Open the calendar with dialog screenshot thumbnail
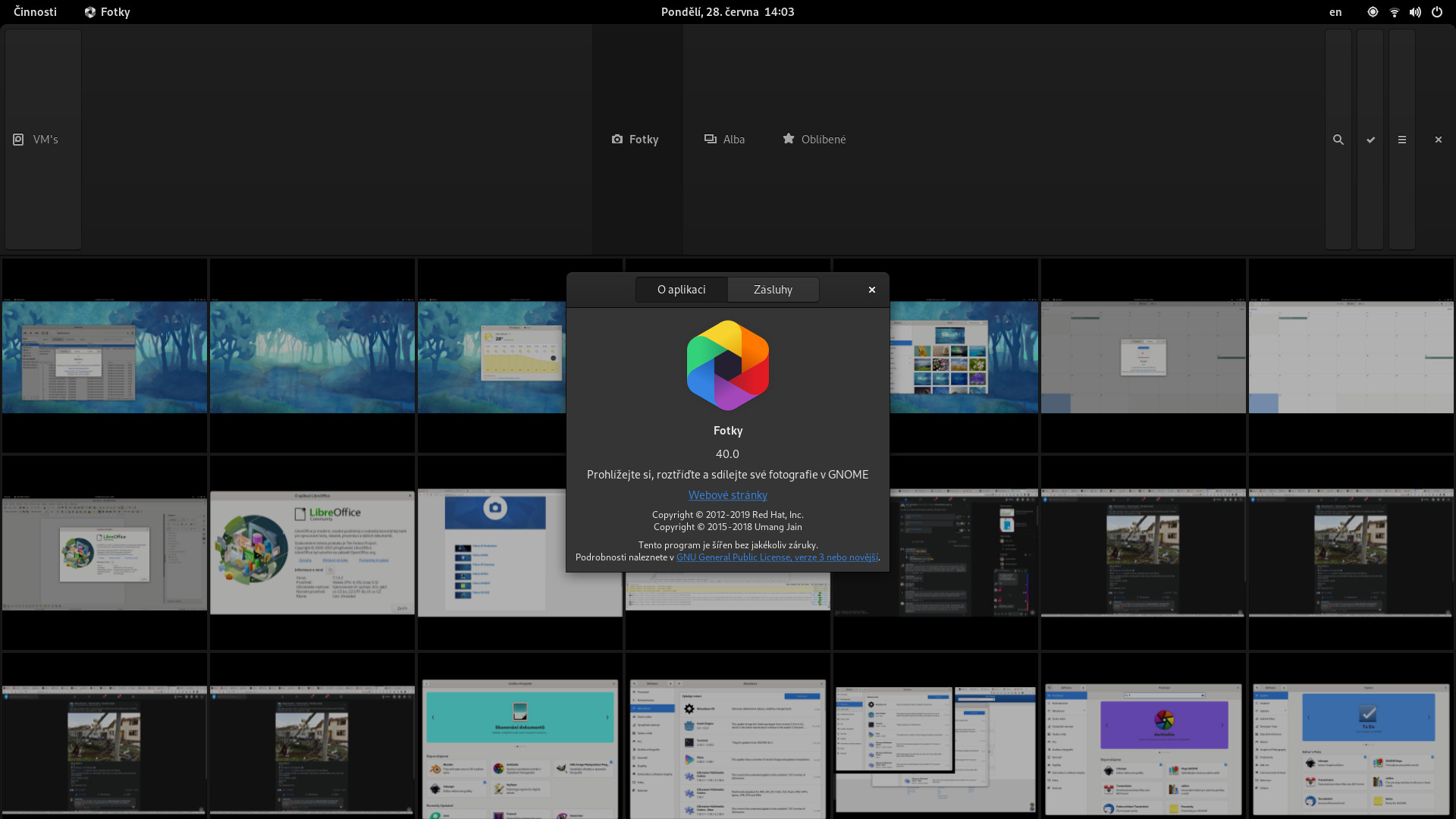 point(1144,356)
